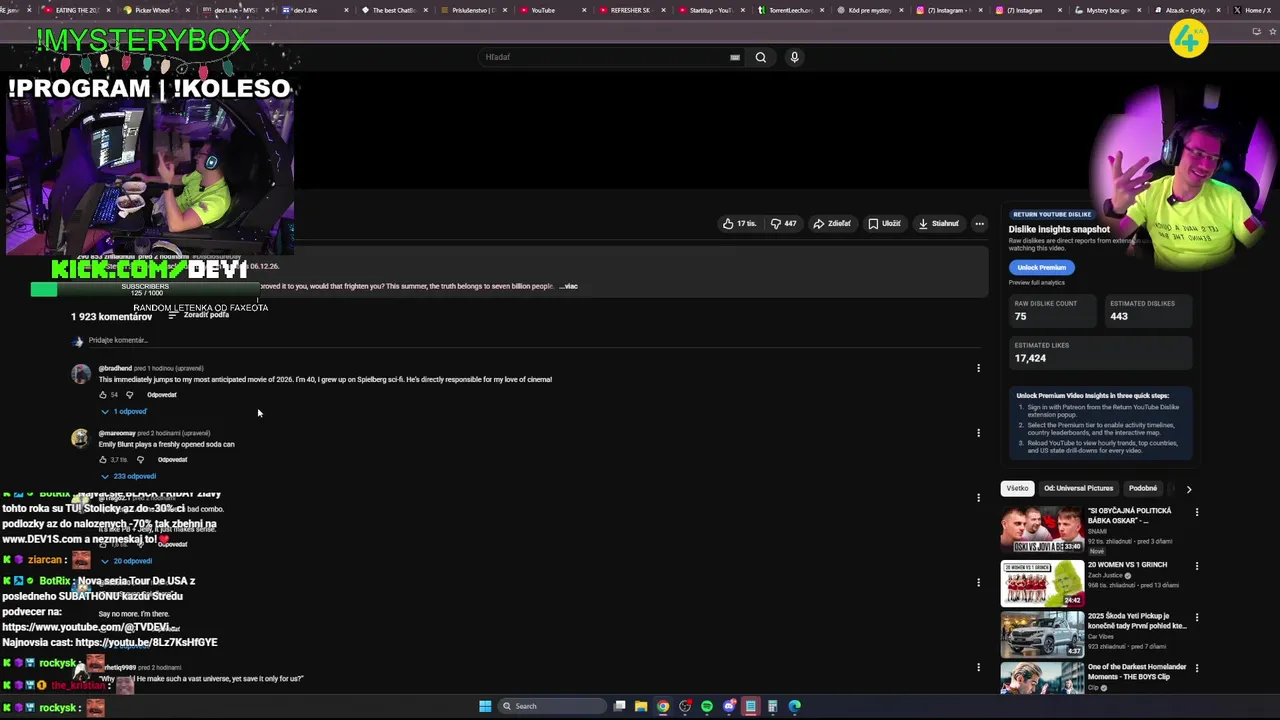The height and width of the screenshot is (720, 1280).
Task: Open Zoradiť podľa sort menu
Action: (199, 315)
